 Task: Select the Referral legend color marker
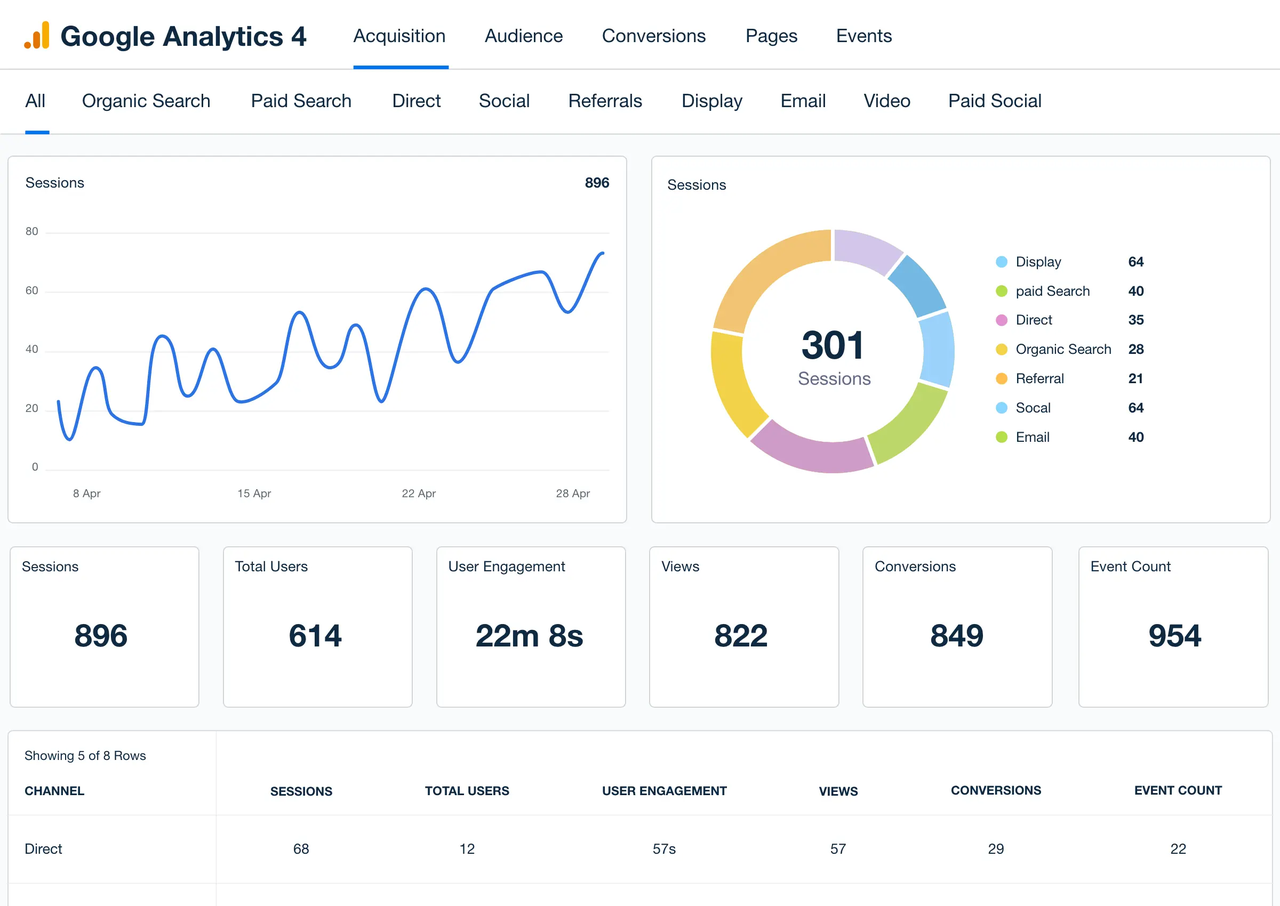tap(1000, 378)
